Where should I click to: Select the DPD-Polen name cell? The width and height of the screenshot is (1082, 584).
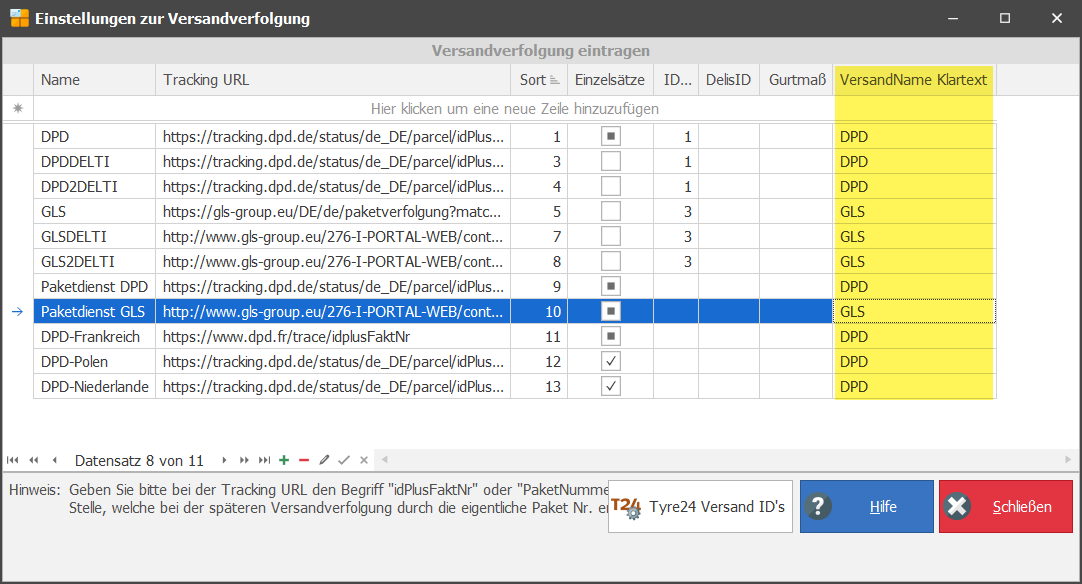tap(95, 362)
